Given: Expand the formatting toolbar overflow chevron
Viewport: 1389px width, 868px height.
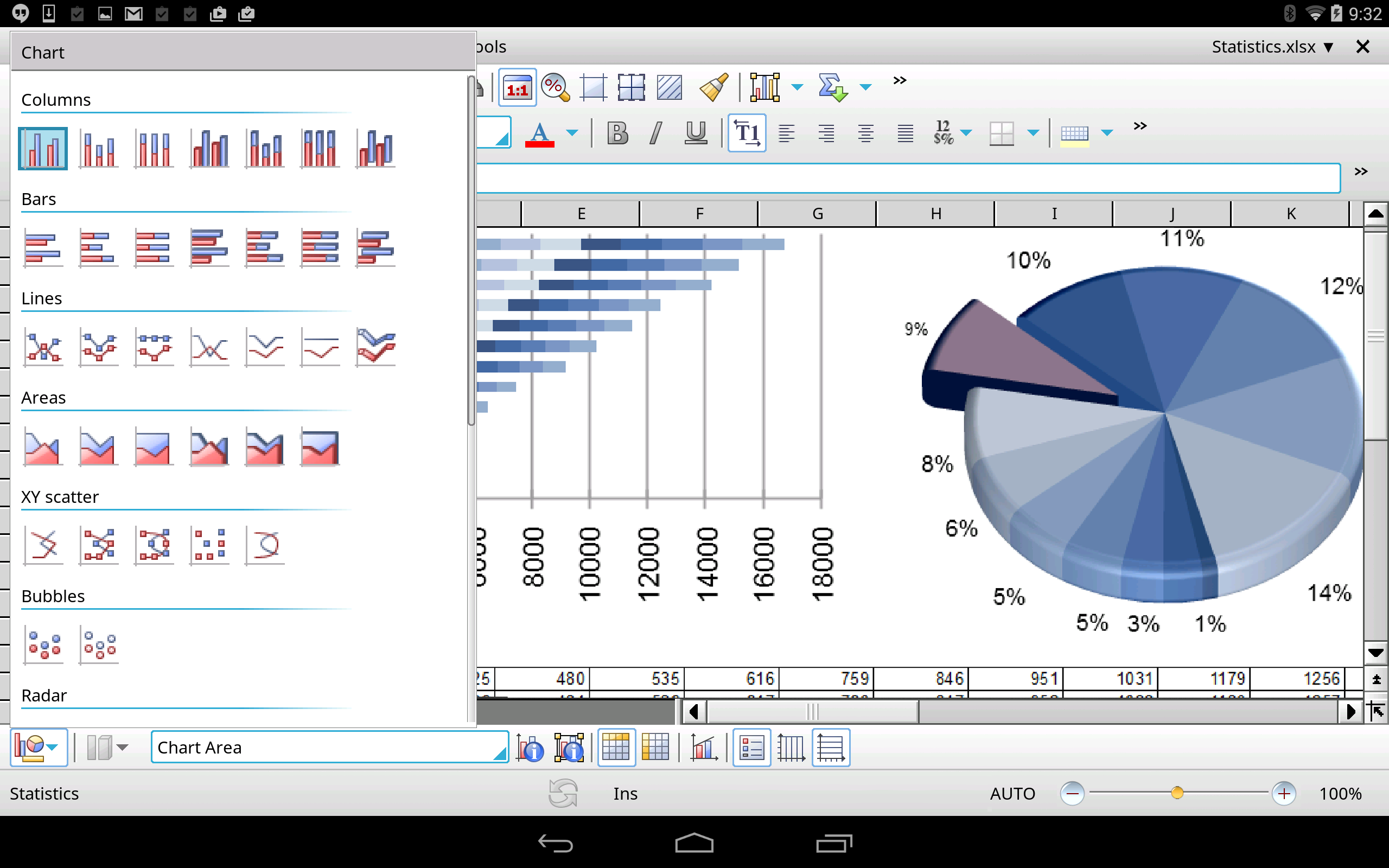Looking at the screenshot, I should pyautogui.click(x=1140, y=126).
